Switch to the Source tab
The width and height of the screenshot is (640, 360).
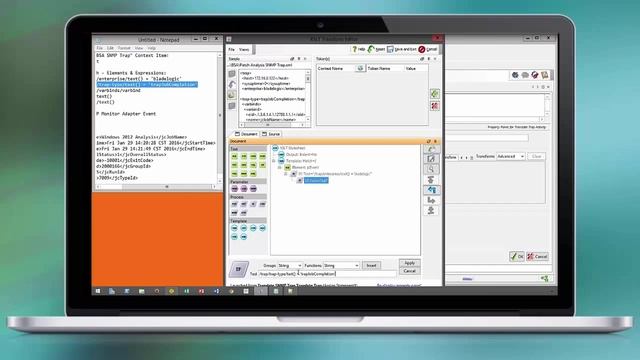pyautogui.click(x=271, y=134)
